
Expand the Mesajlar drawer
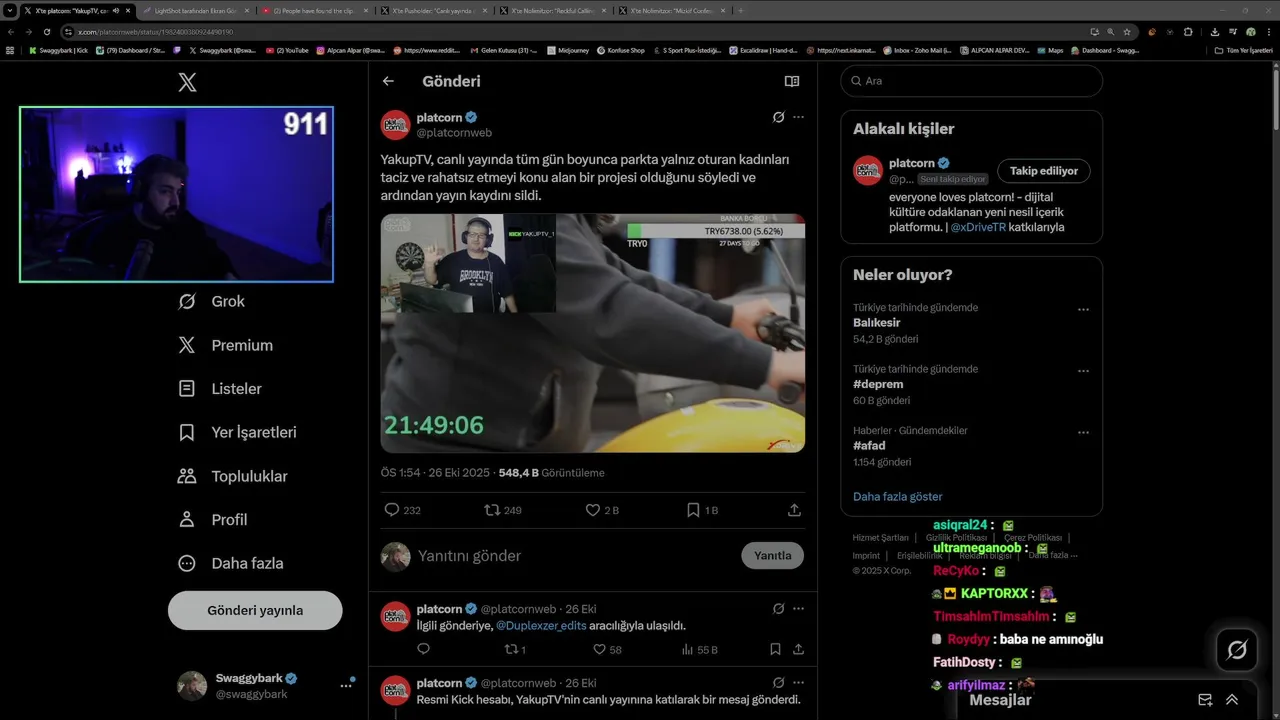click(x=1232, y=700)
